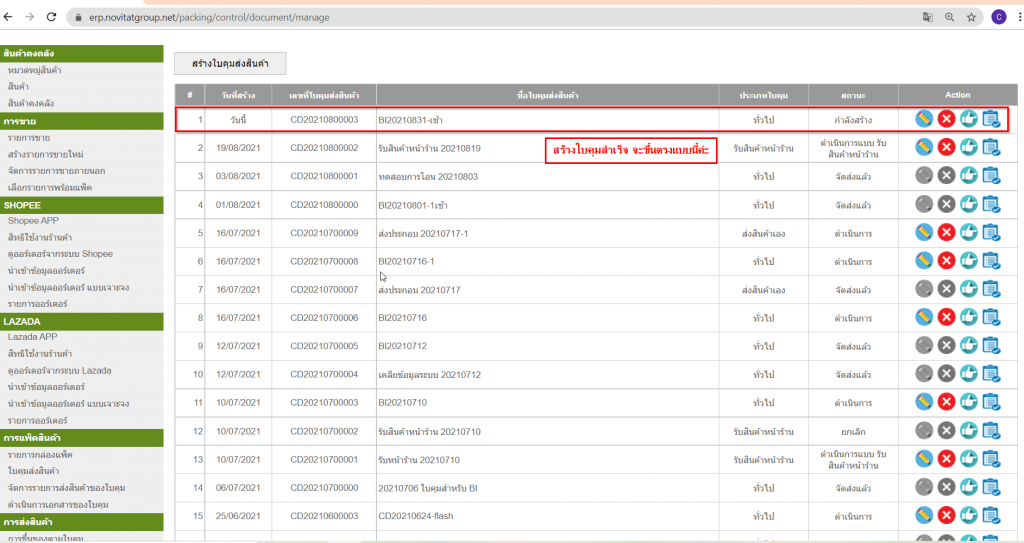Bookmark this page with the star icon
This screenshot has height=543, width=1024.
(970, 17)
